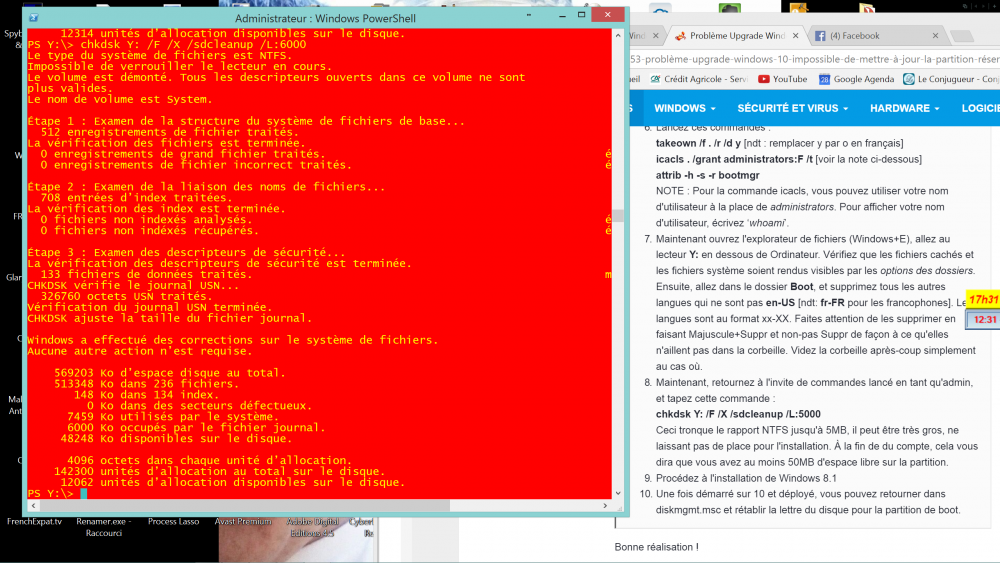The image size is (1000, 563).
Task: Open the Google Agenda bookmark
Action: 857,79
